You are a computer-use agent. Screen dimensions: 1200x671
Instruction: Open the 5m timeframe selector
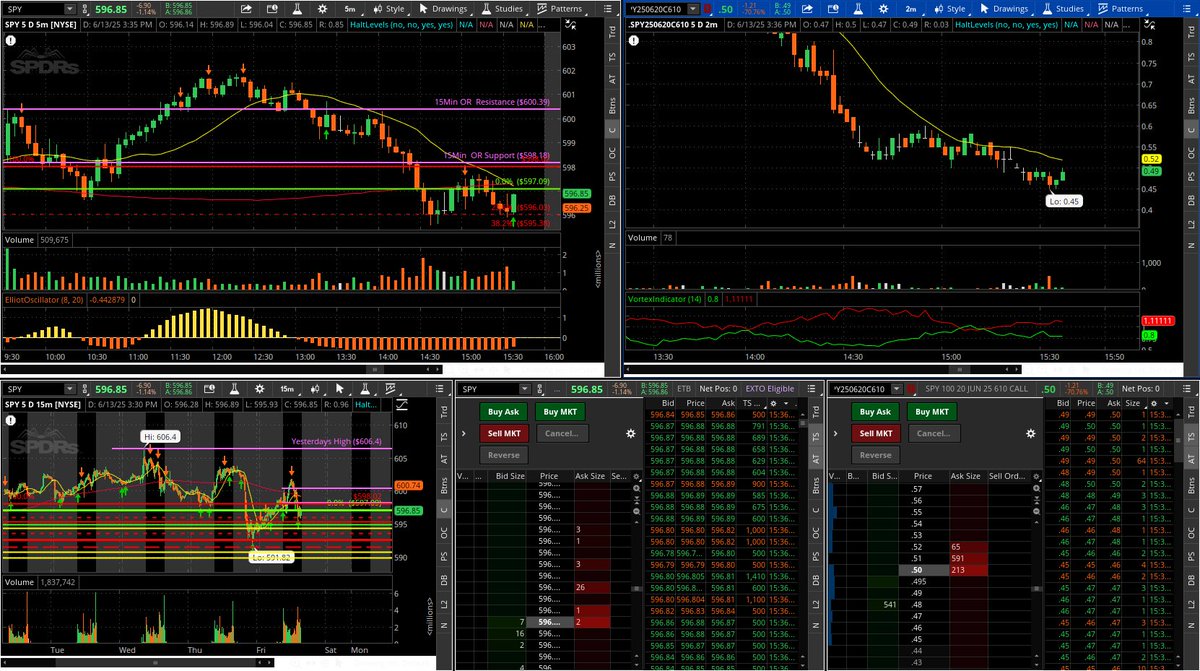(350, 9)
